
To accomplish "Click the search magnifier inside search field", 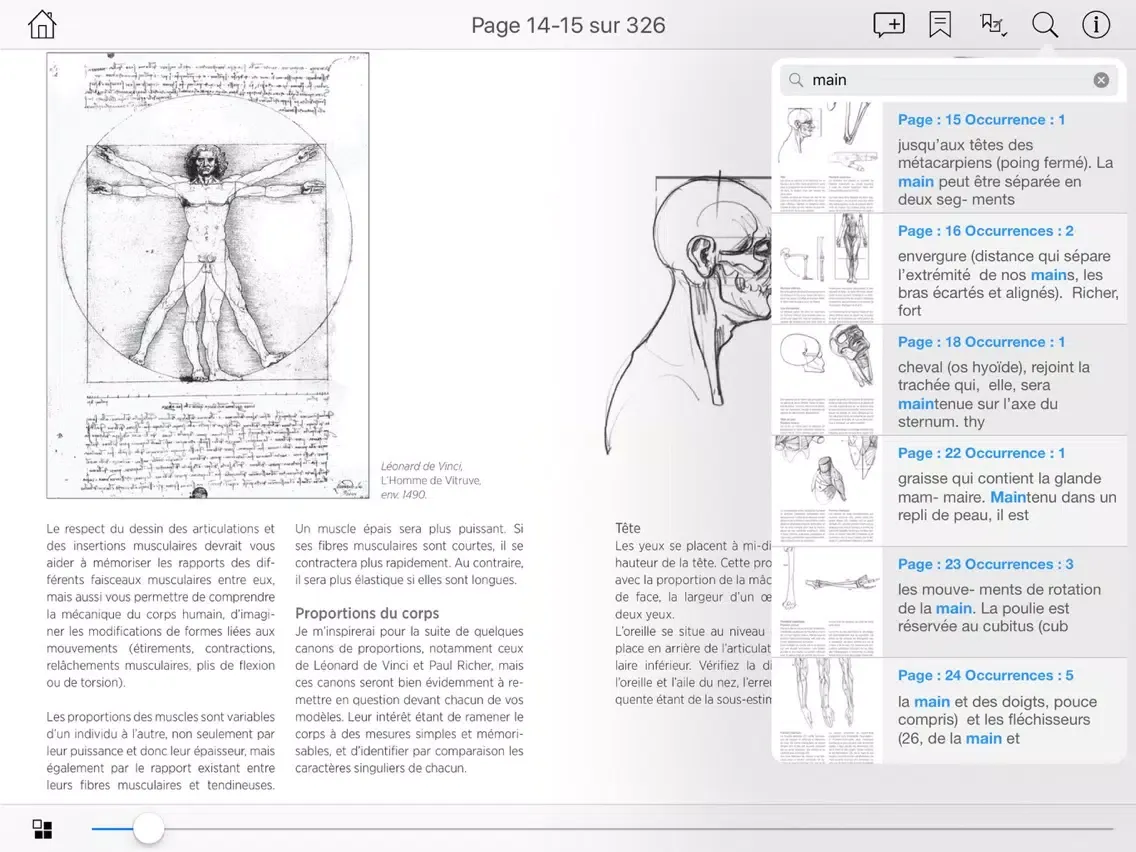I will (795, 80).
